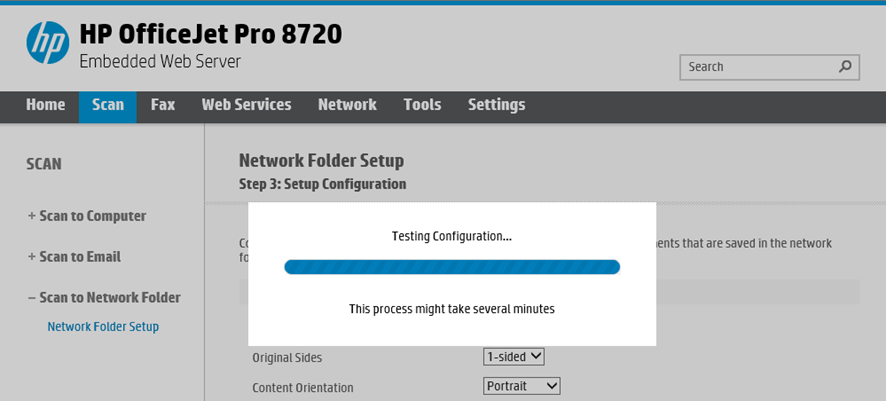
Task: Open the Settings tab
Action: [x=496, y=105]
